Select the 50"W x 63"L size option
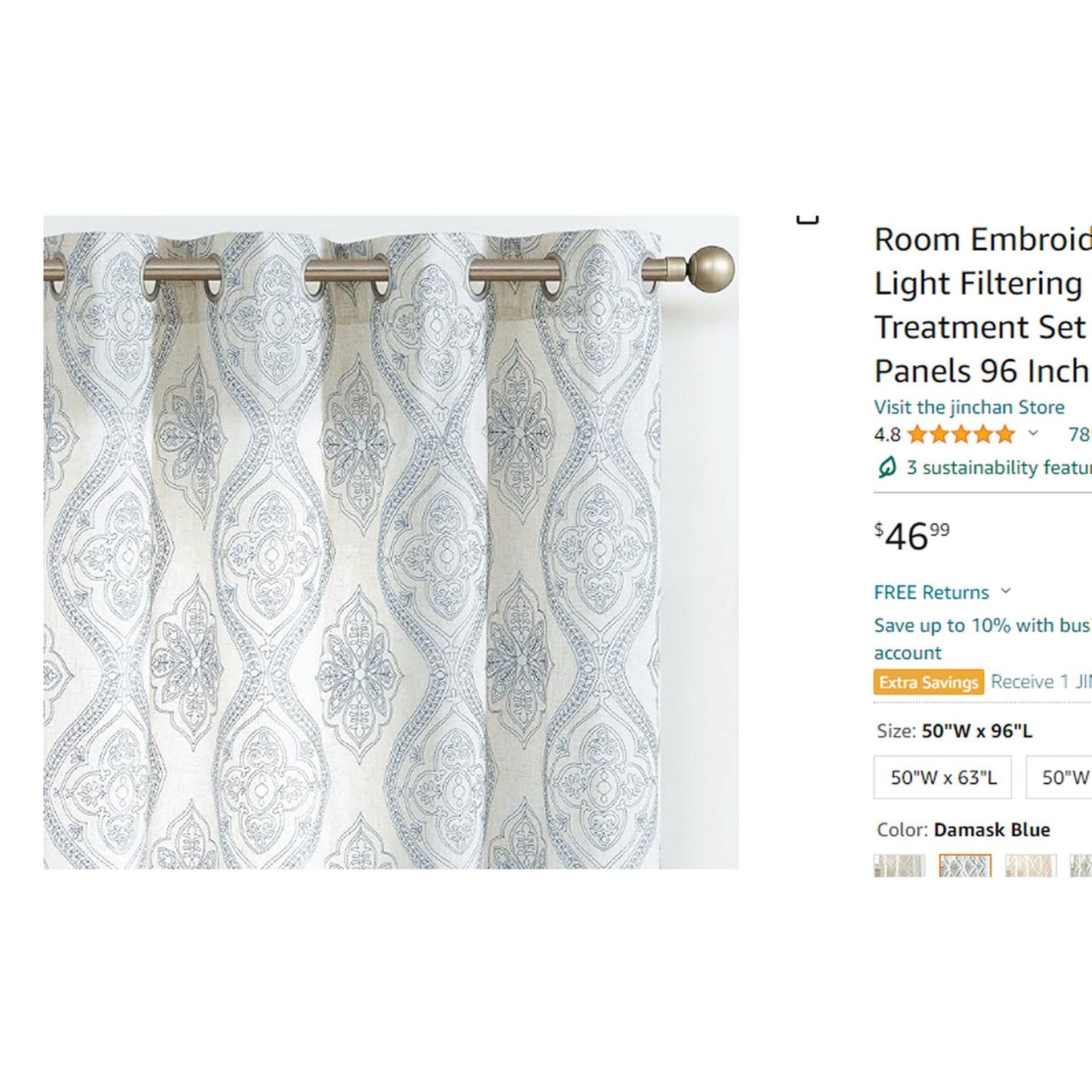The height and width of the screenshot is (1092, 1092). [942, 777]
